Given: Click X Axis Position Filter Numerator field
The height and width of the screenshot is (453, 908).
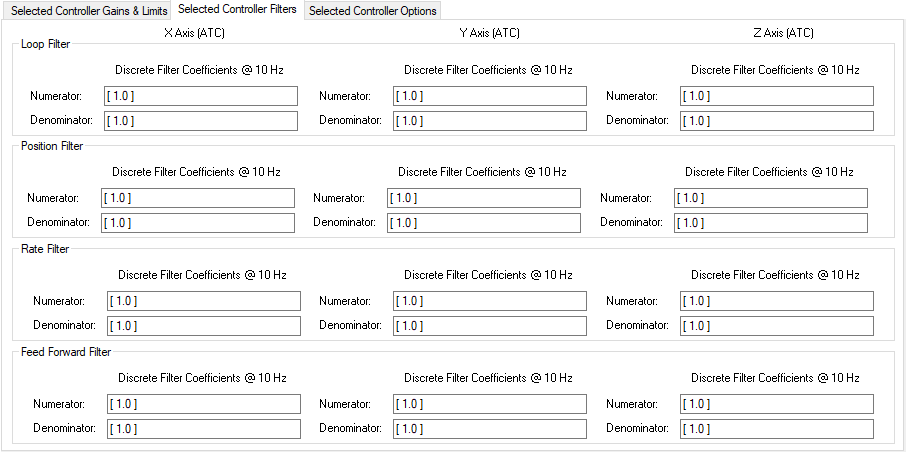Looking at the screenshot, I should click(197, 198).
